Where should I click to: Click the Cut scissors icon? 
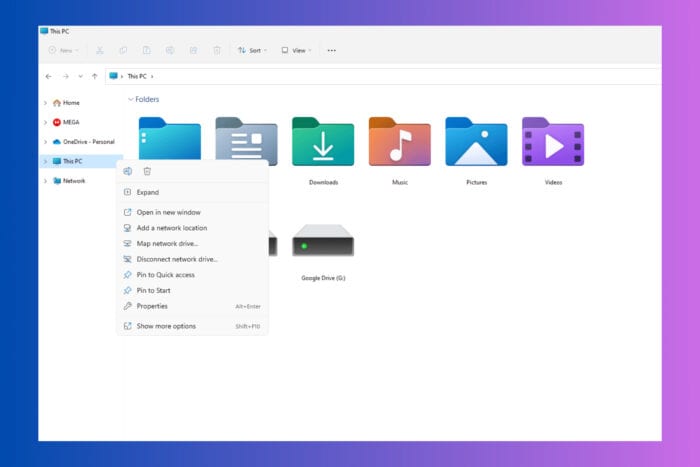(100, 50)
